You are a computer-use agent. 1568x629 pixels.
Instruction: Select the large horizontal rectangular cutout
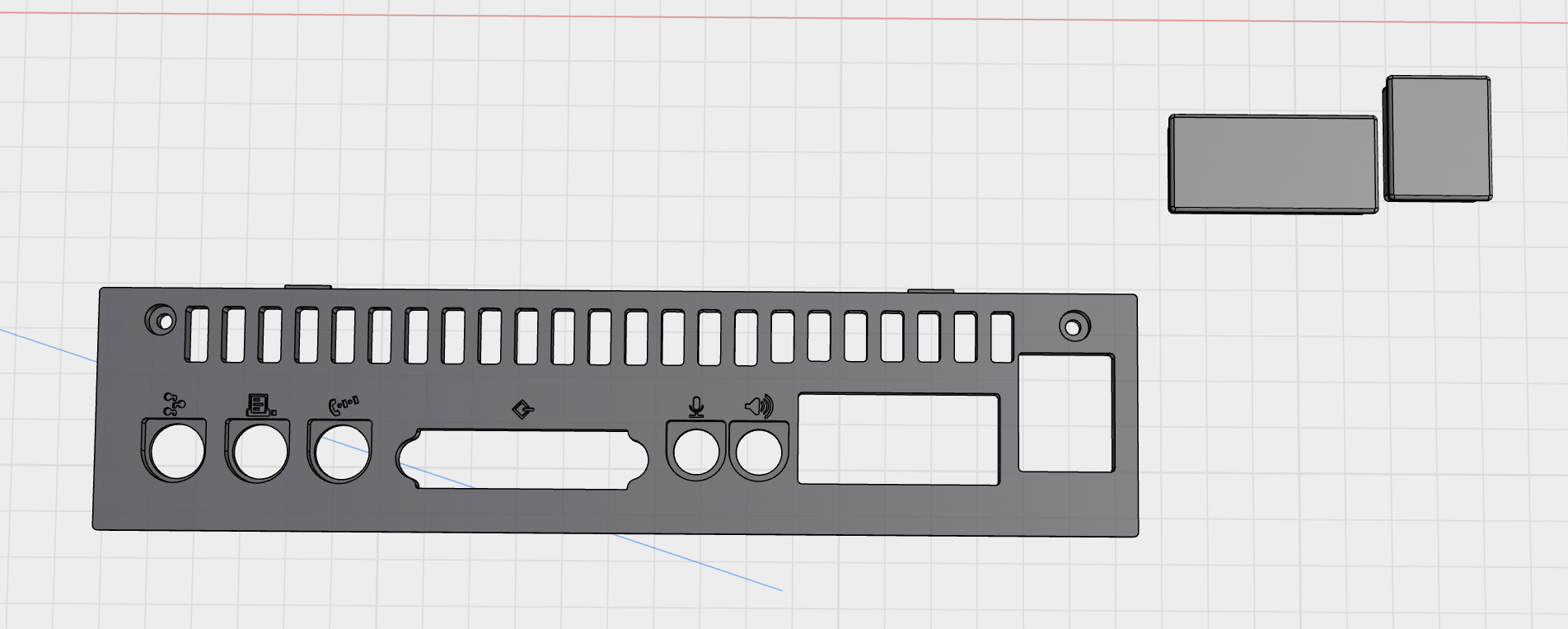(899, 439)
